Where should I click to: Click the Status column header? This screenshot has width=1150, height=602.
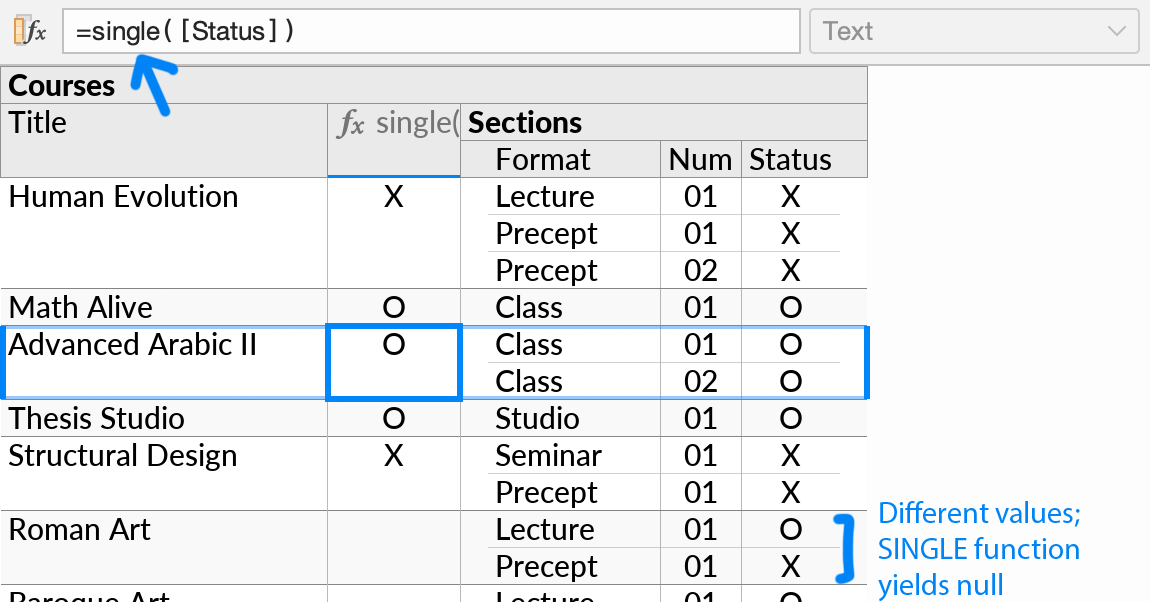[x=792, y=159]
